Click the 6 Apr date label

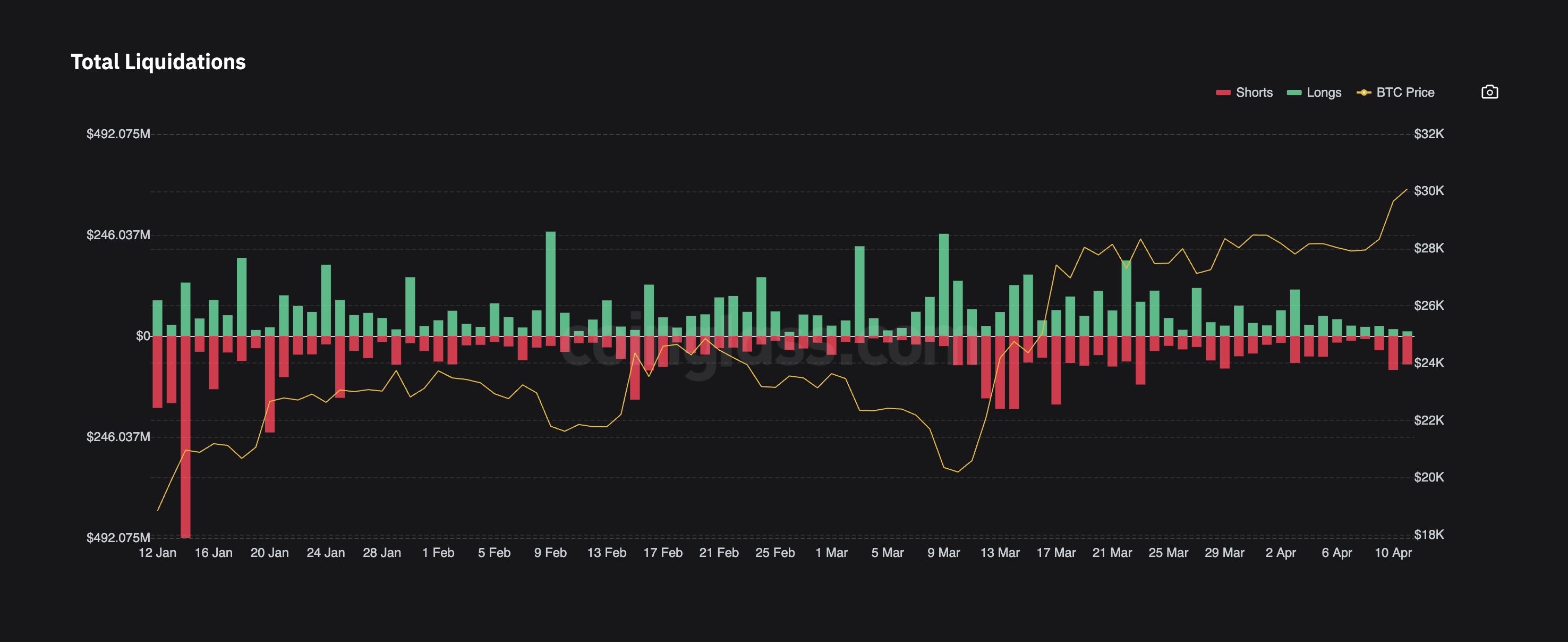click(x=1337, y=553)
